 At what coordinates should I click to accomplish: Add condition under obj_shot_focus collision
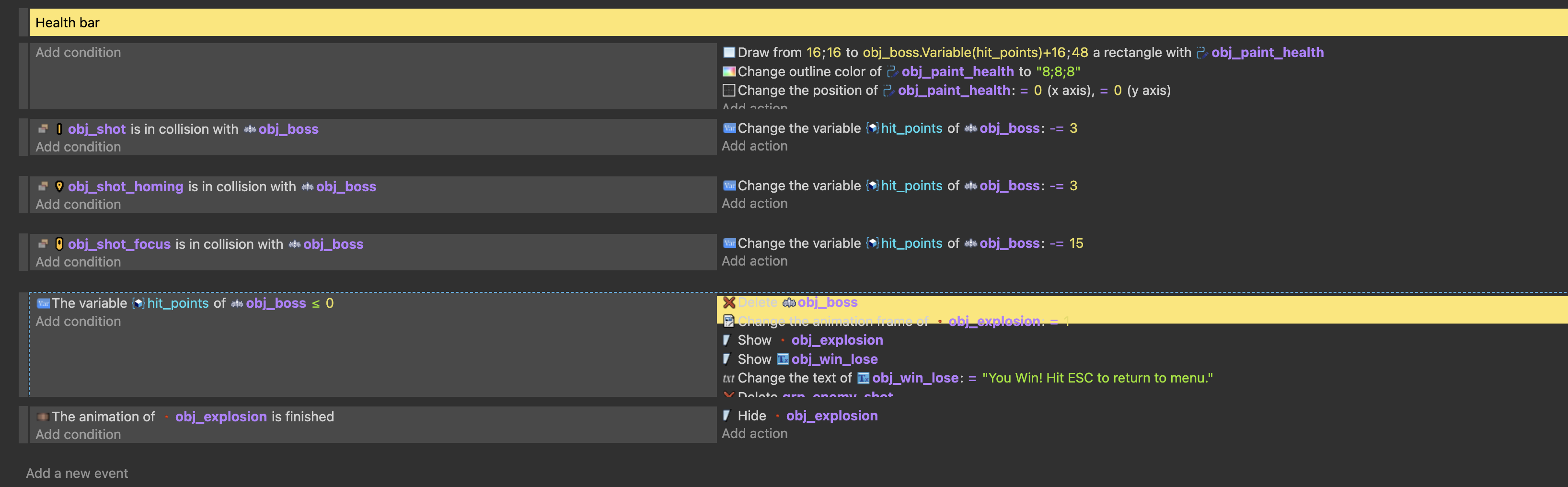tap(78, 262)
